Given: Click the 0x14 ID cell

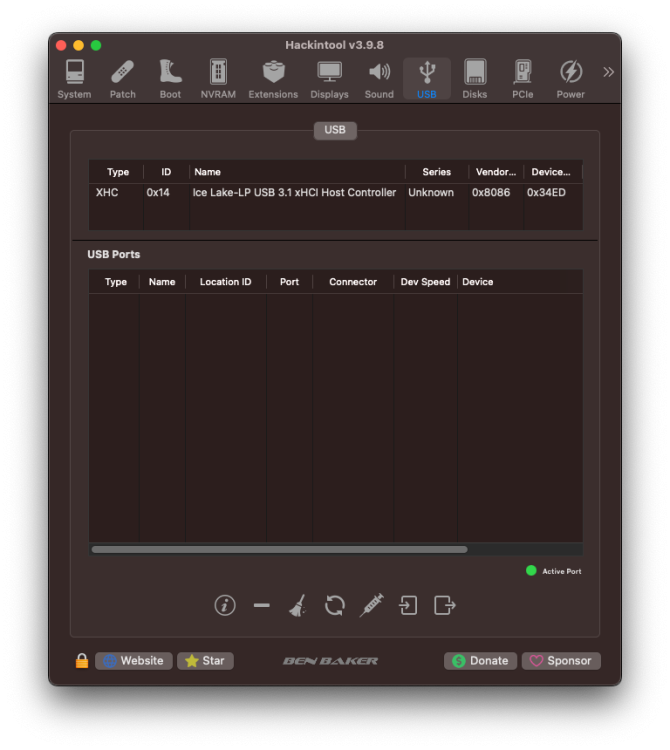Looking at the screenshot, I should point(158,192).
